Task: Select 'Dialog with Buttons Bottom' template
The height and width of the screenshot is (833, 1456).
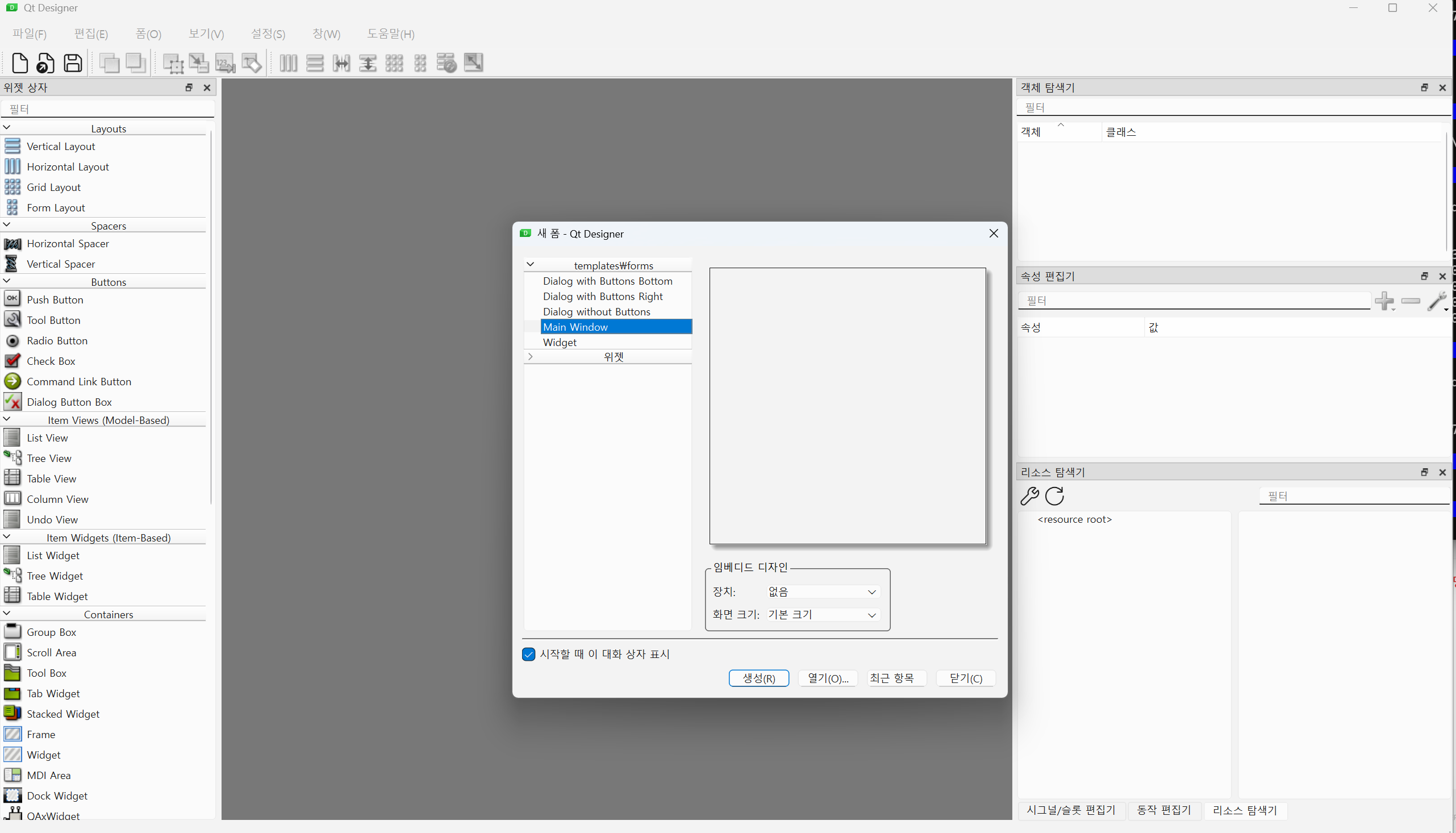Action: tap(608, 281)
